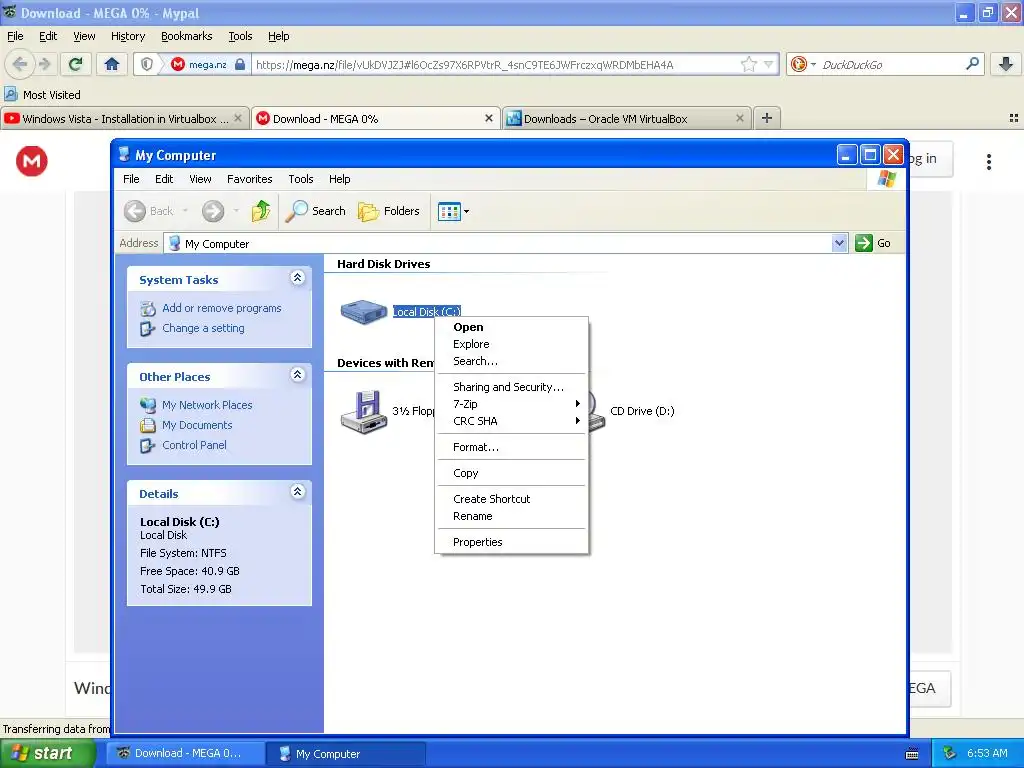Expand the 7-Zip submenu

(511, 404)
